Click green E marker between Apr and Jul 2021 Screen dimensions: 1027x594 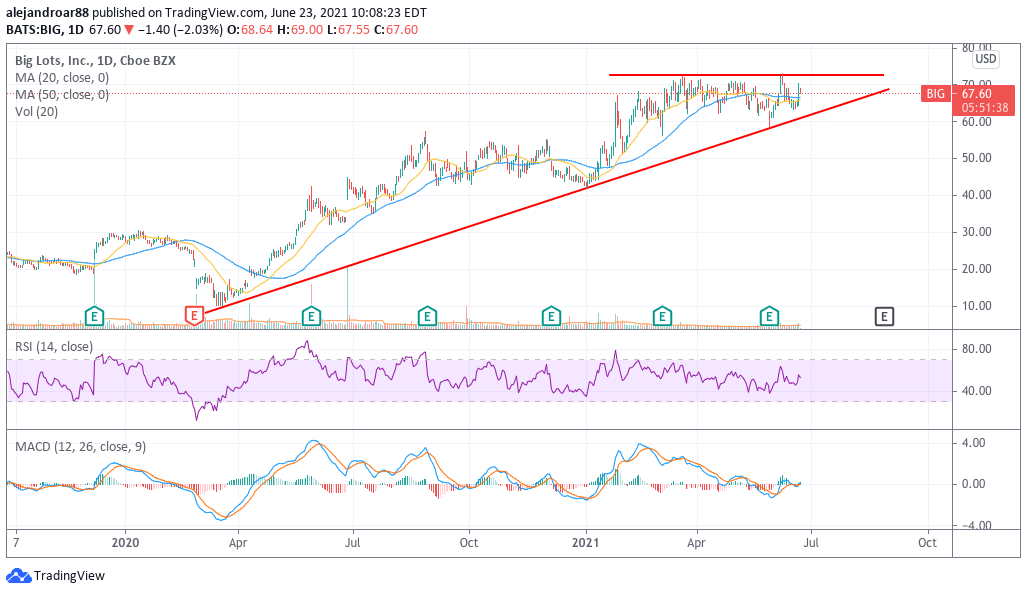click(x=769, y=316)
